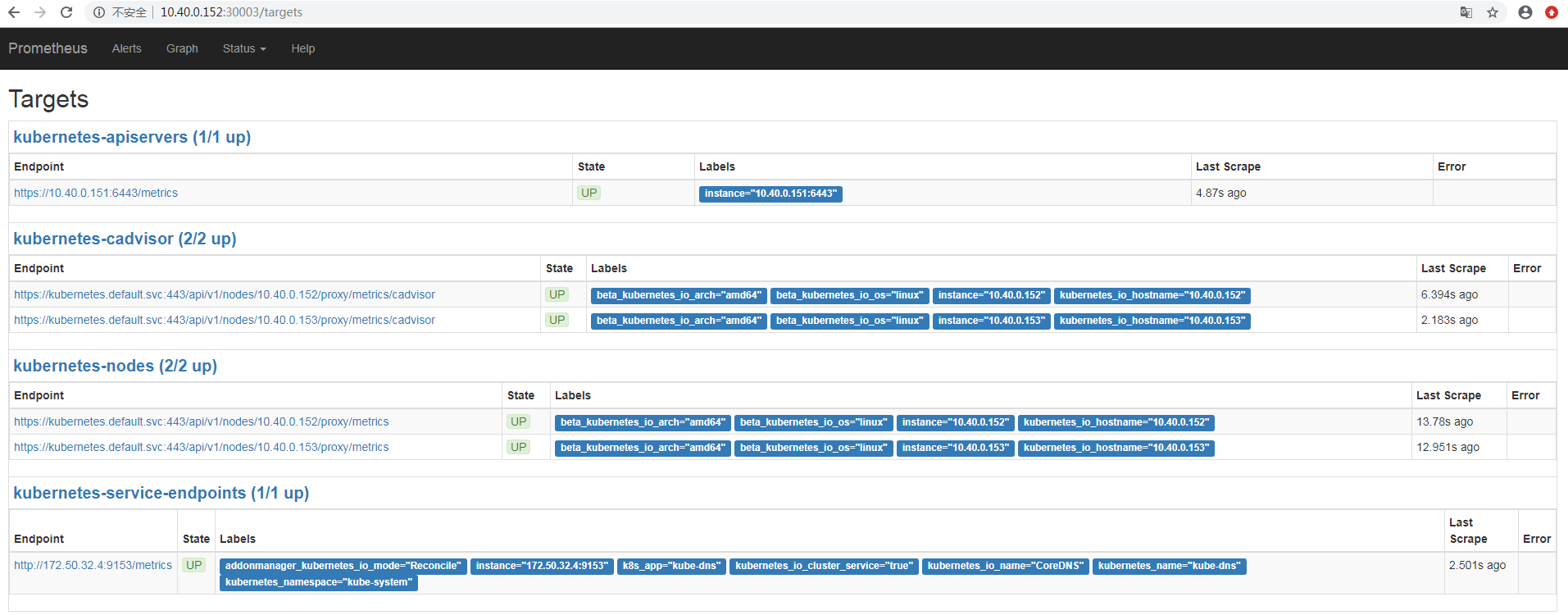Click kubernetes_io_hostname="10.40.0.153" label in nodes section

coord(1116,448)
